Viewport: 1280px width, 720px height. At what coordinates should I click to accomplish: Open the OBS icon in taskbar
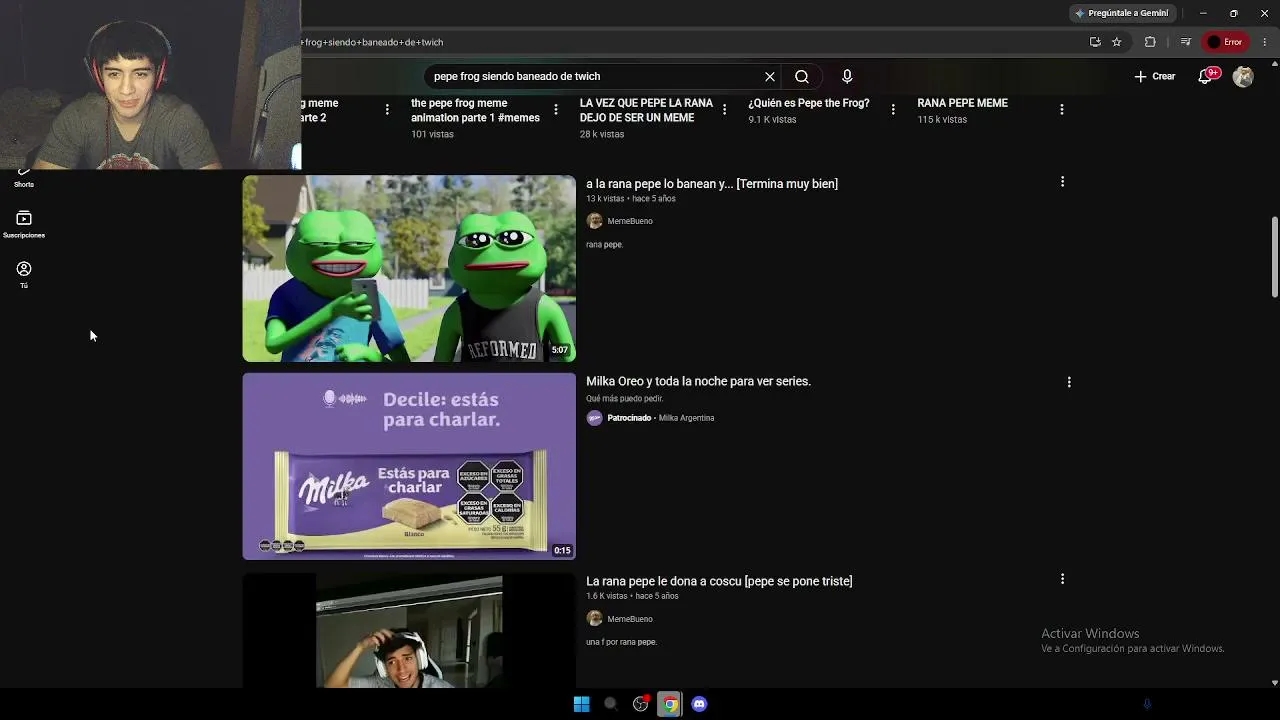pos(641,704)
